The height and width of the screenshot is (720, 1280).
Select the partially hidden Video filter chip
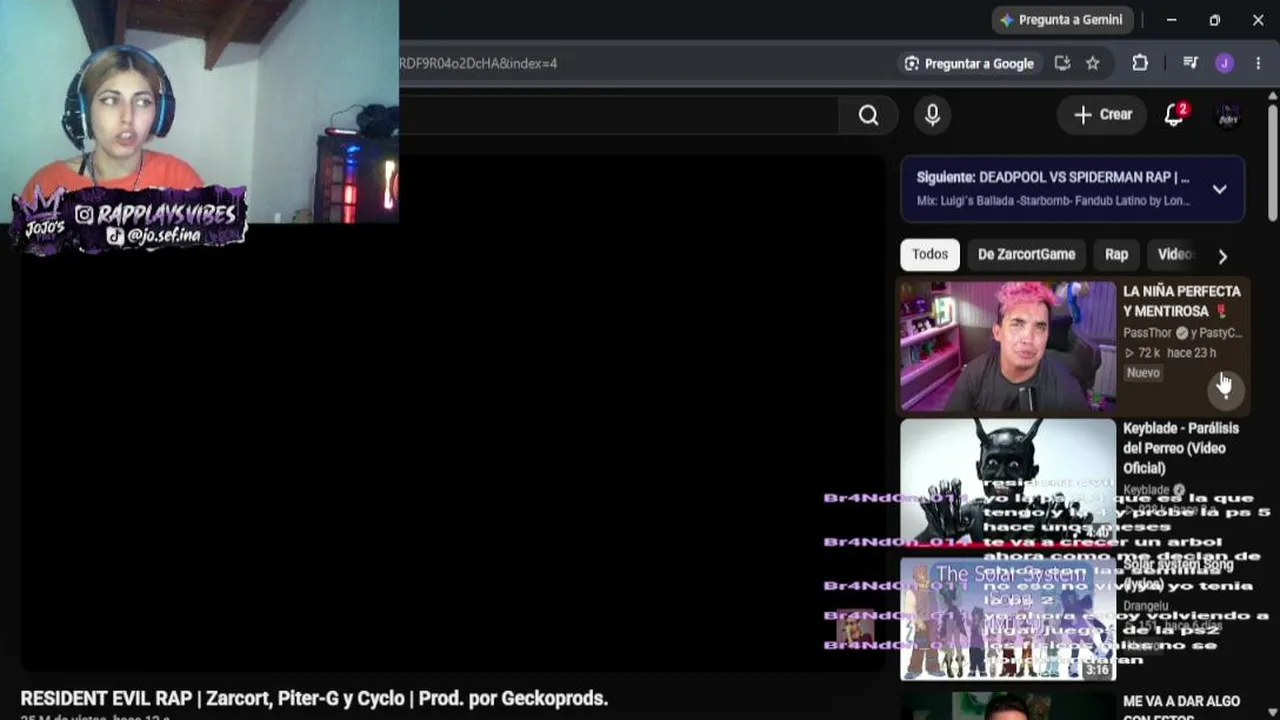coord(1174,255)
